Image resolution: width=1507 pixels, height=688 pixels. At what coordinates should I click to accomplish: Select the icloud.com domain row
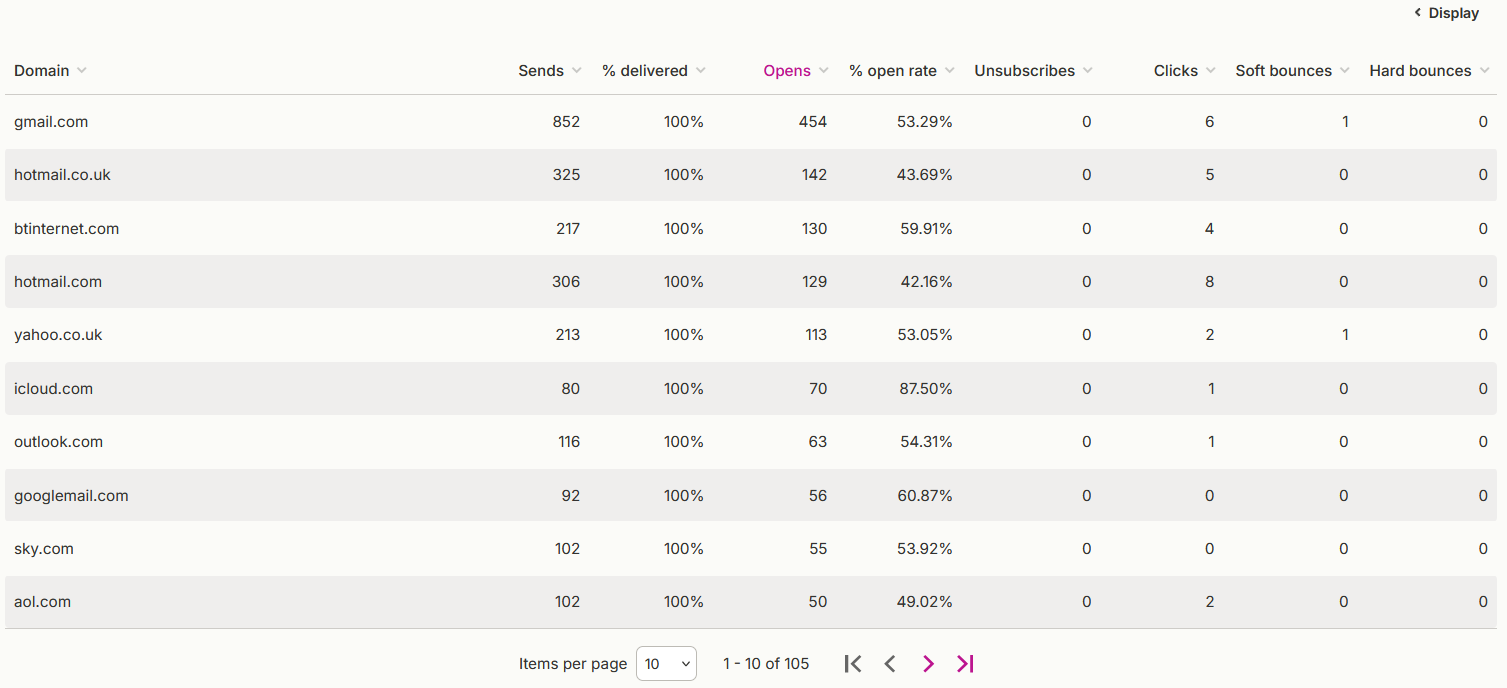753,389
